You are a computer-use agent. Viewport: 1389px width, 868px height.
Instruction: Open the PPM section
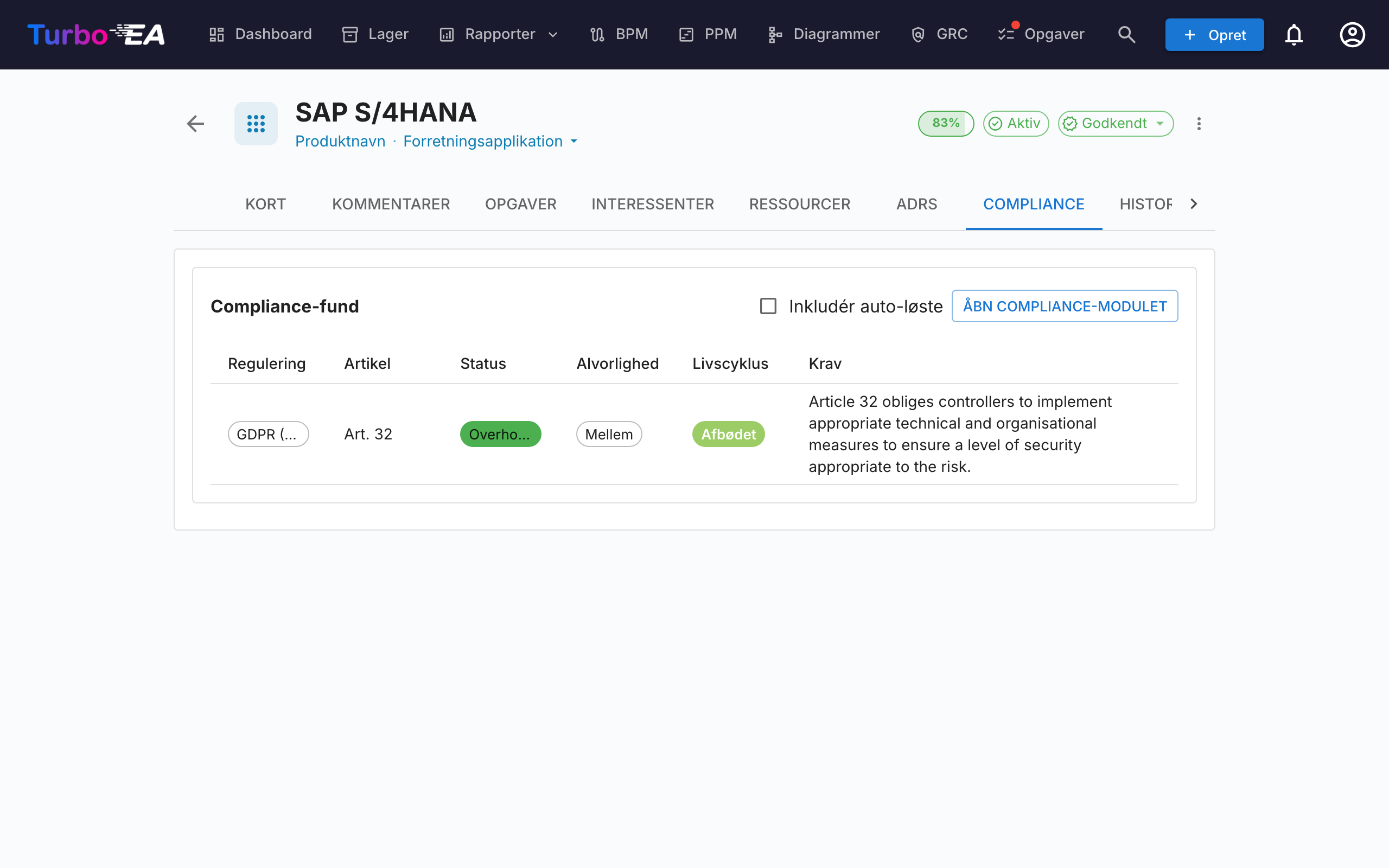(707, 34)
